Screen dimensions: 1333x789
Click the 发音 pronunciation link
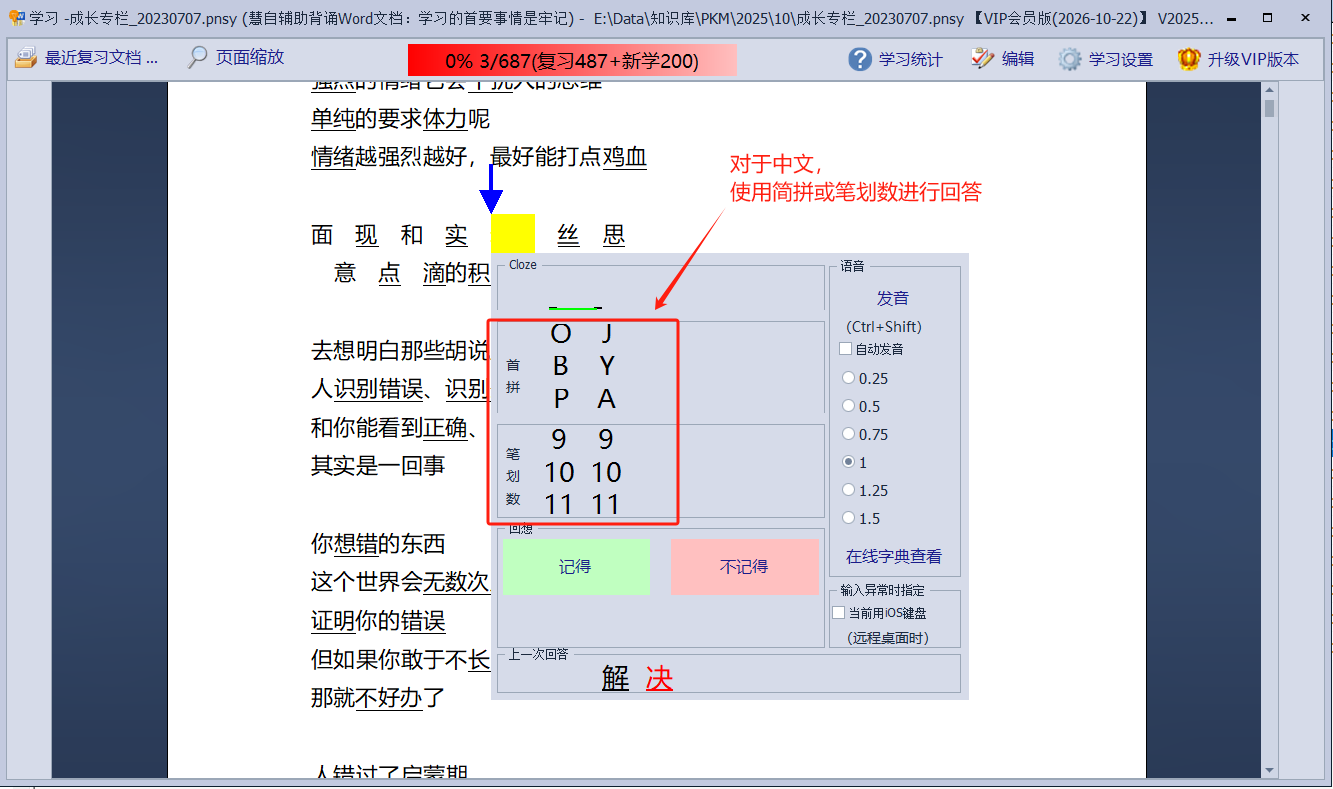click(892, 298)
